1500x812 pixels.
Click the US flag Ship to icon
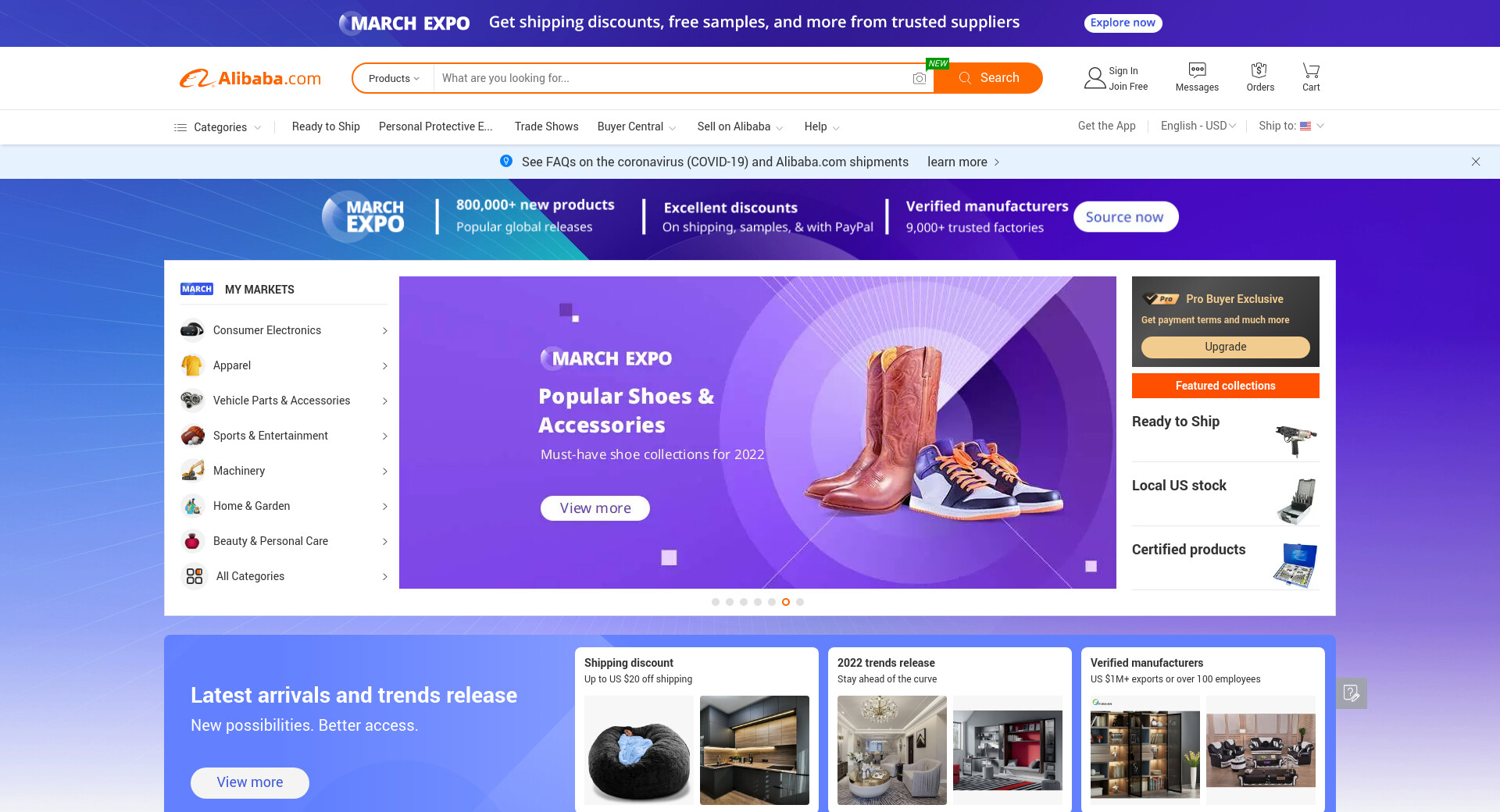point(1305,126)
